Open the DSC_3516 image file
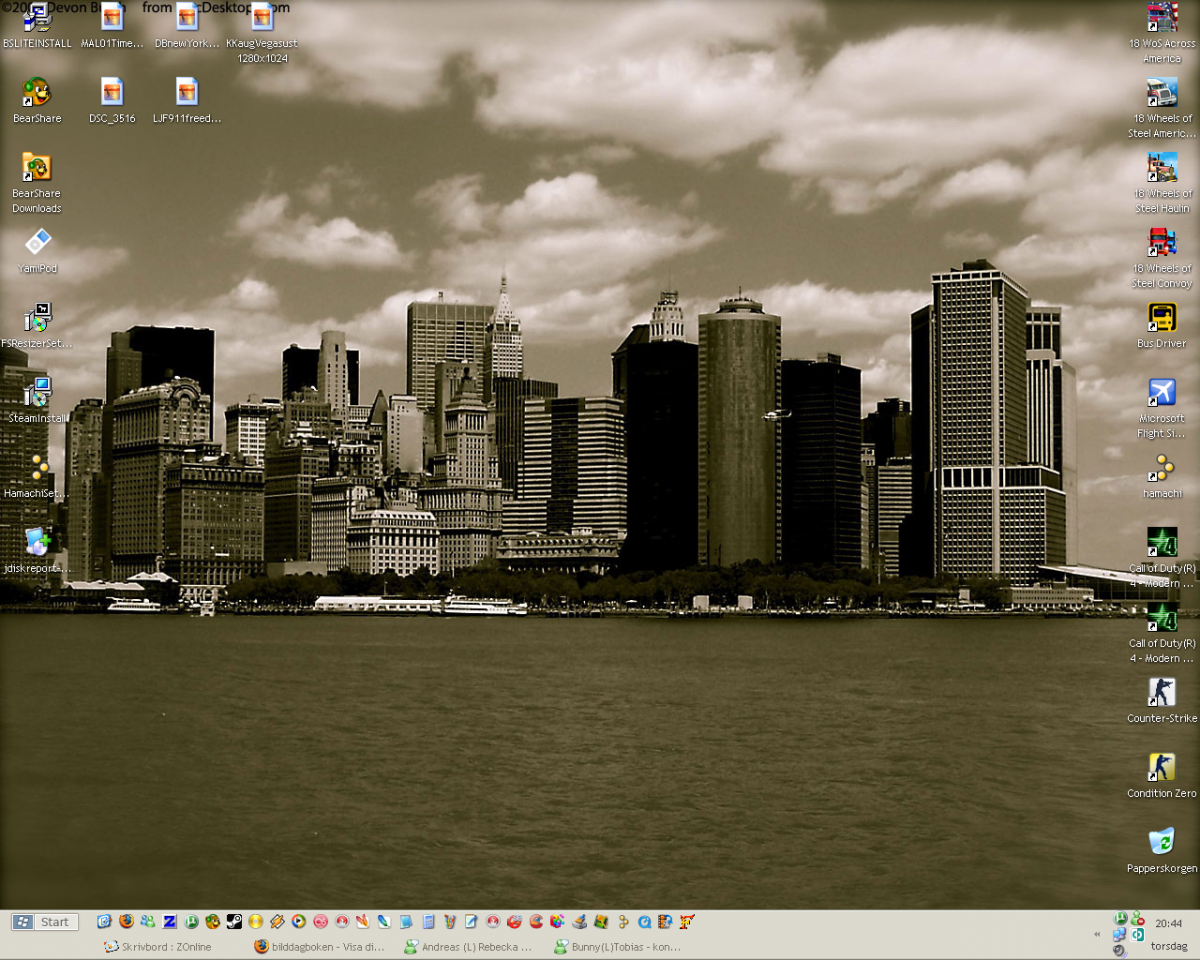 [x=112, y=93]
